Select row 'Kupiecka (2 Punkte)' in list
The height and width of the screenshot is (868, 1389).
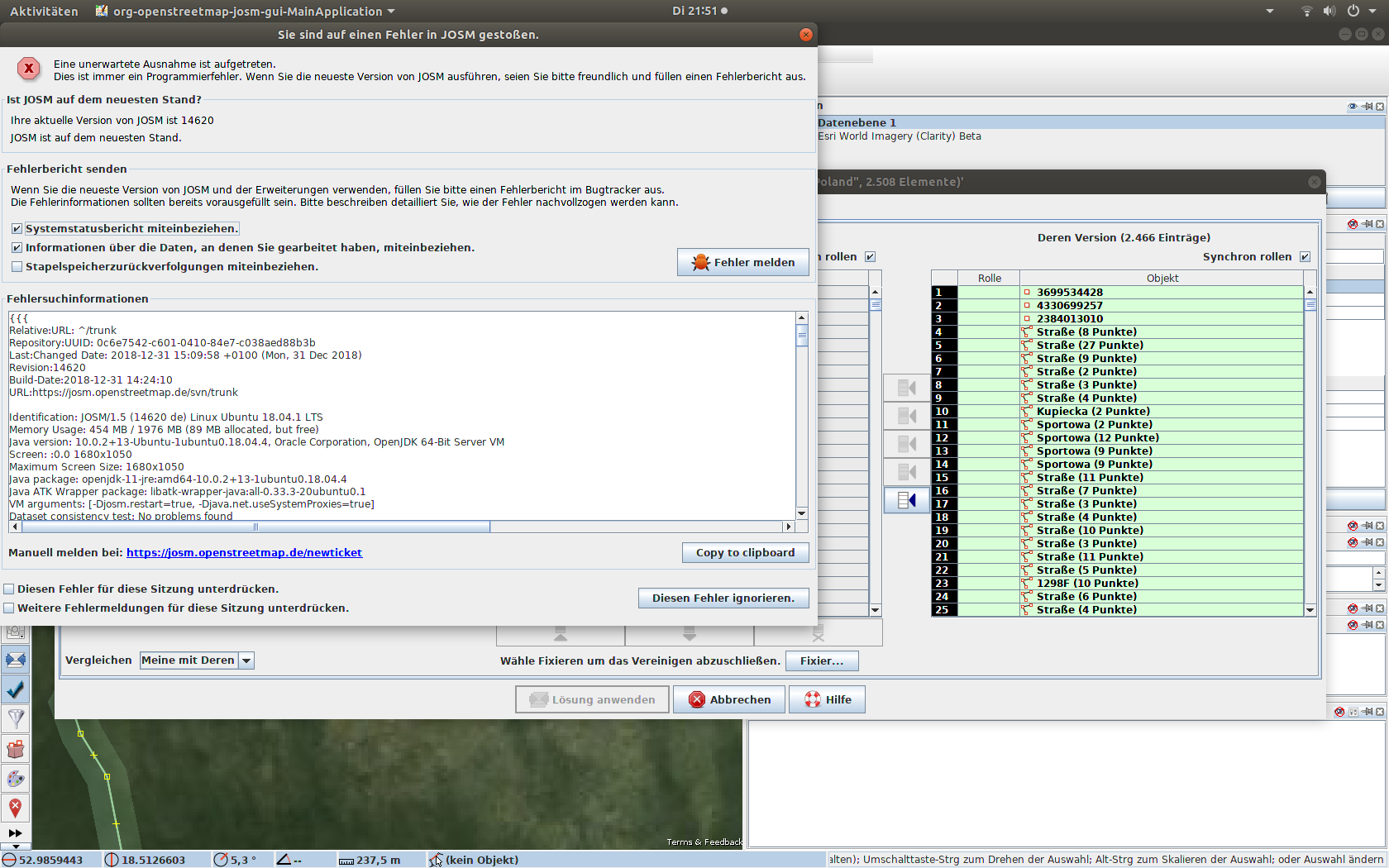point(1093,412)
